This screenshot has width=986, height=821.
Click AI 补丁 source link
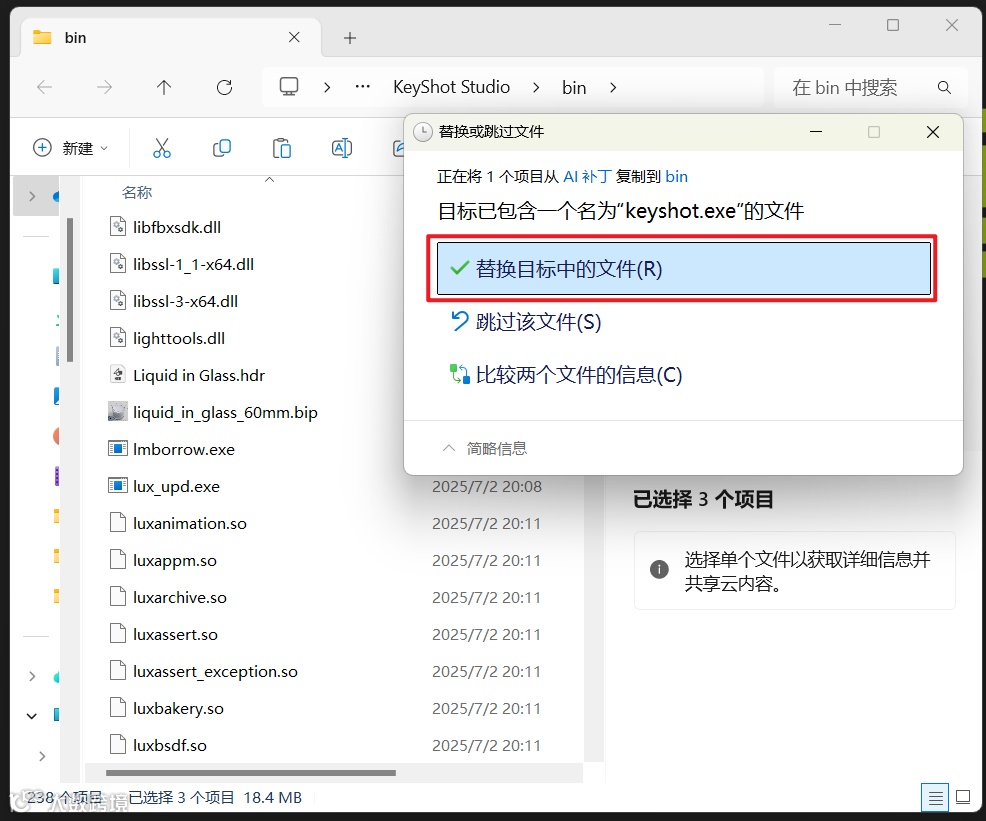click(x=587, y=177)
